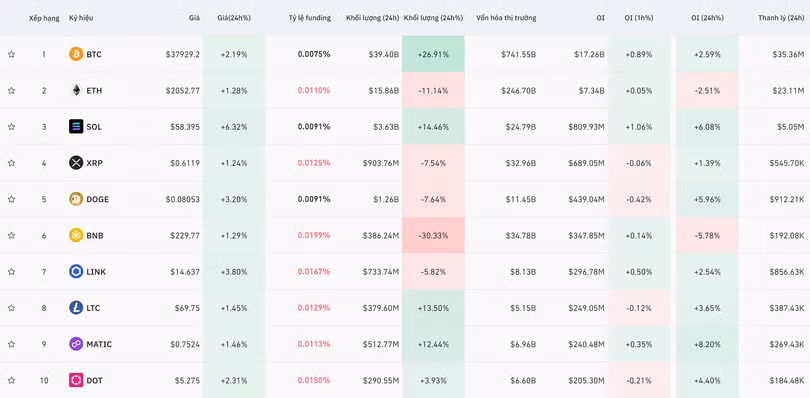Open the DOT symbol link
Viewport: 810px width, 398px height.
click(95, 380)
